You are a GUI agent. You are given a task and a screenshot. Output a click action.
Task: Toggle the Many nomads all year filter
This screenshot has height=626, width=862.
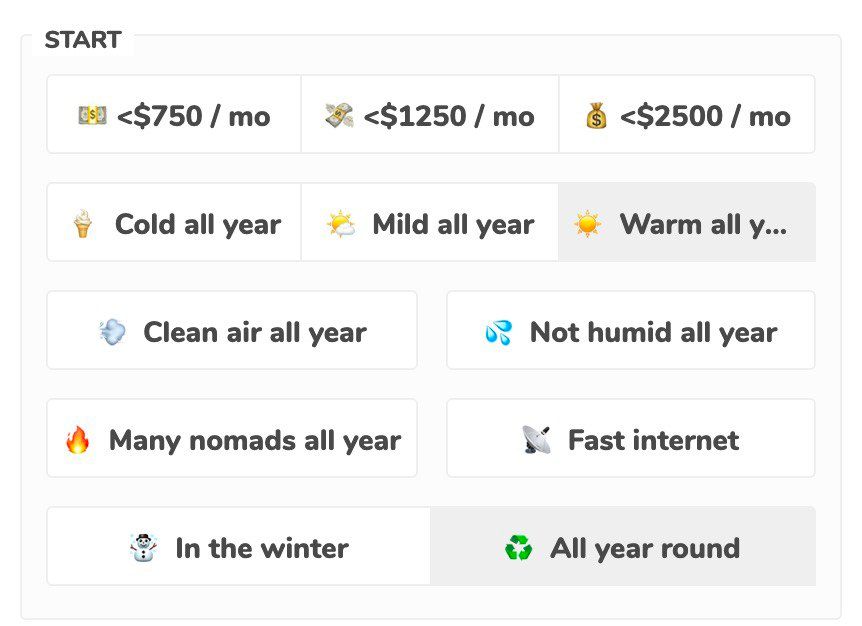click(232, 439)
